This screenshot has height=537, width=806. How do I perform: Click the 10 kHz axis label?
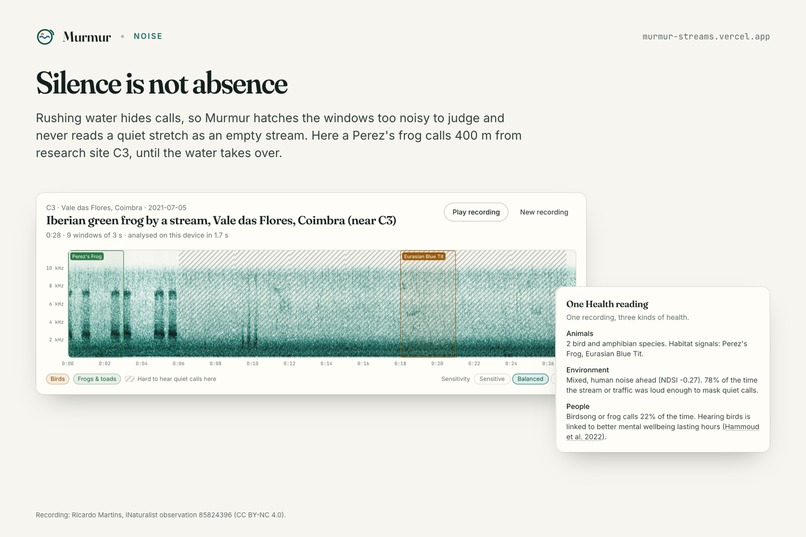click(55, 268)
